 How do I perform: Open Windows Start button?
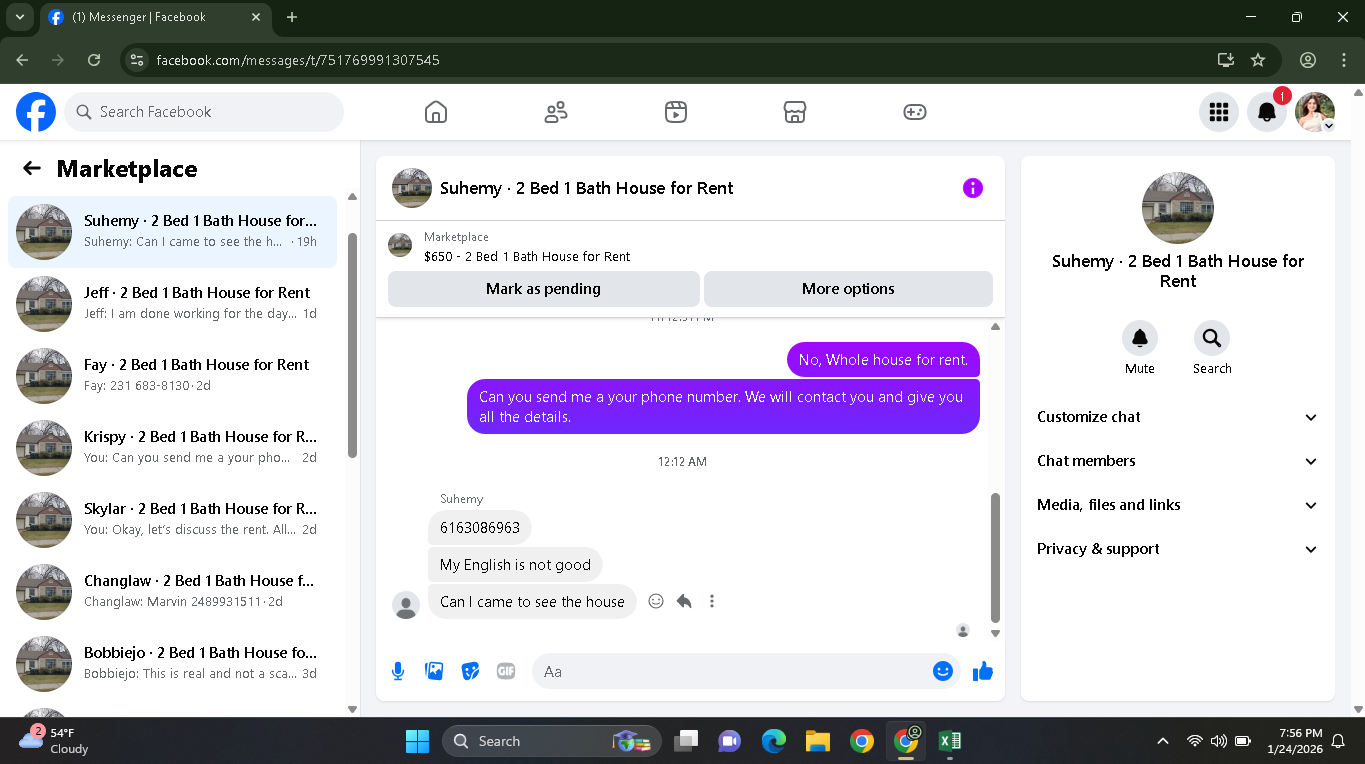(x=417, y=741)
